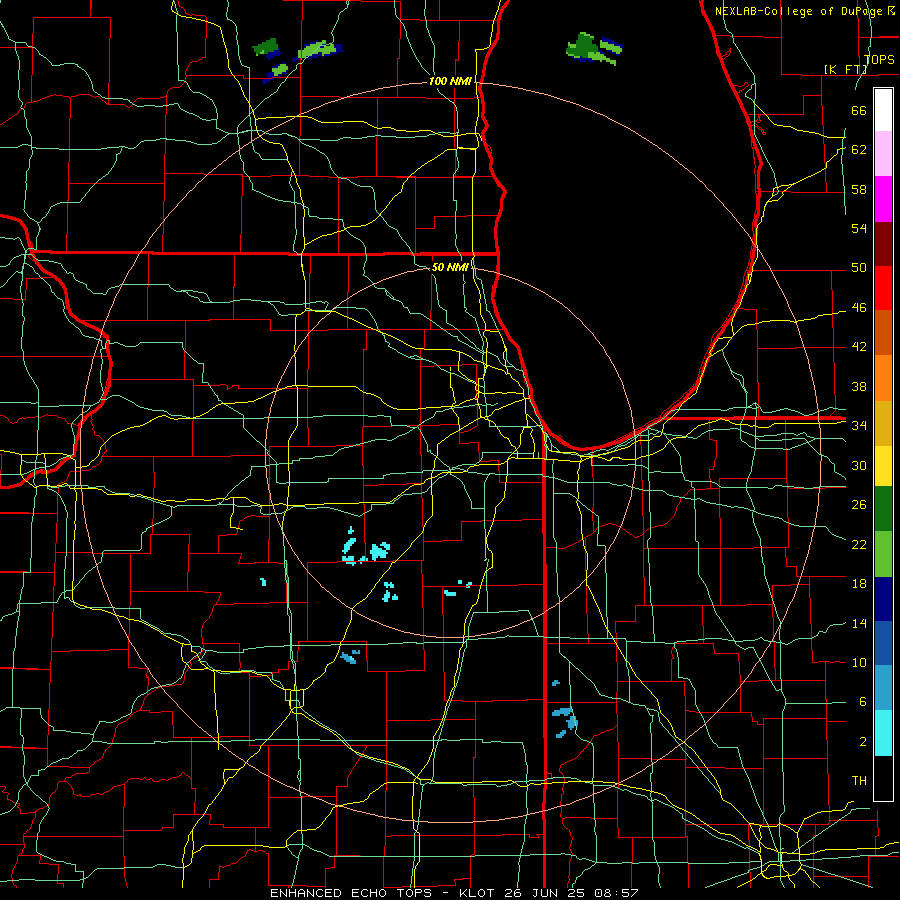Click the light pink swatch on the TOPS scale
Viewport: 900px width, 900px height.
[883, 154]
